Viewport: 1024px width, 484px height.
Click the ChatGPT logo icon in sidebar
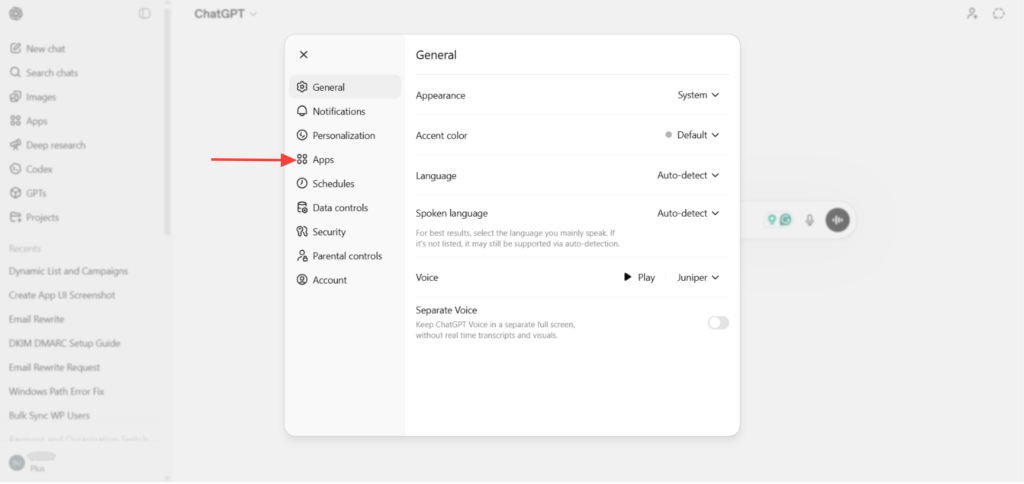16,14
